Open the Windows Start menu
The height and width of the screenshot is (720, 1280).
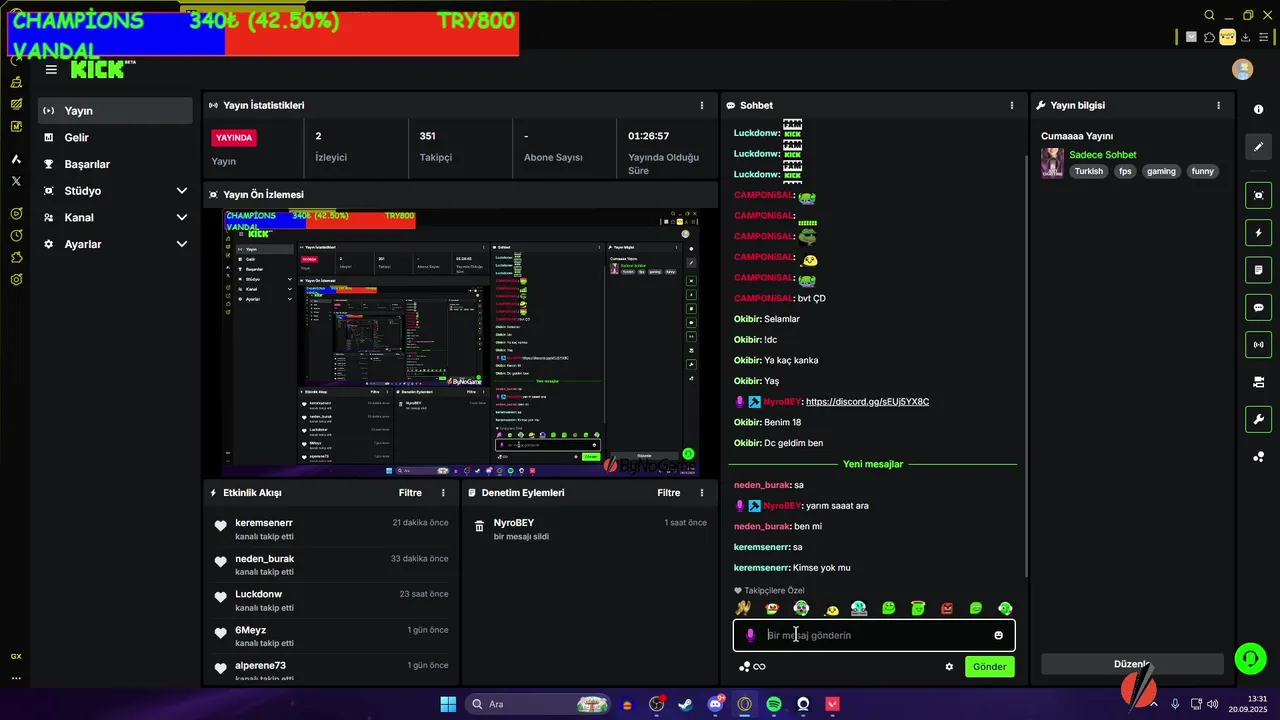click(448, 704)
